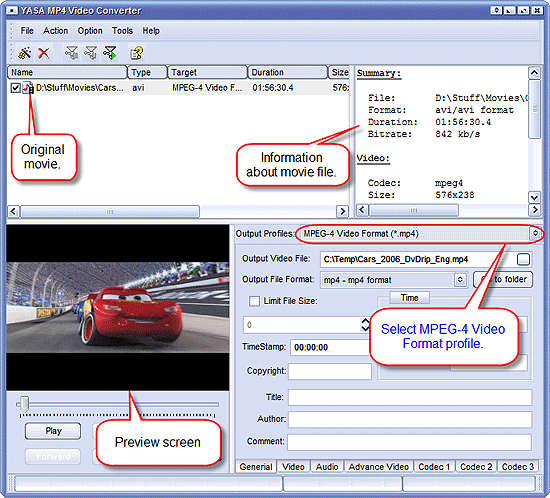Open the Help menu

151,31
